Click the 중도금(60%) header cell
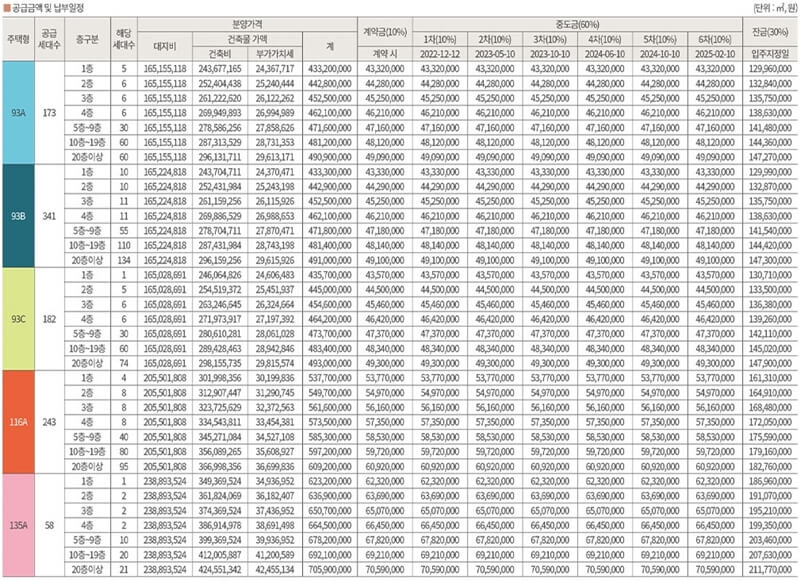Screen dimensions: 800x581 pos(578,24)
